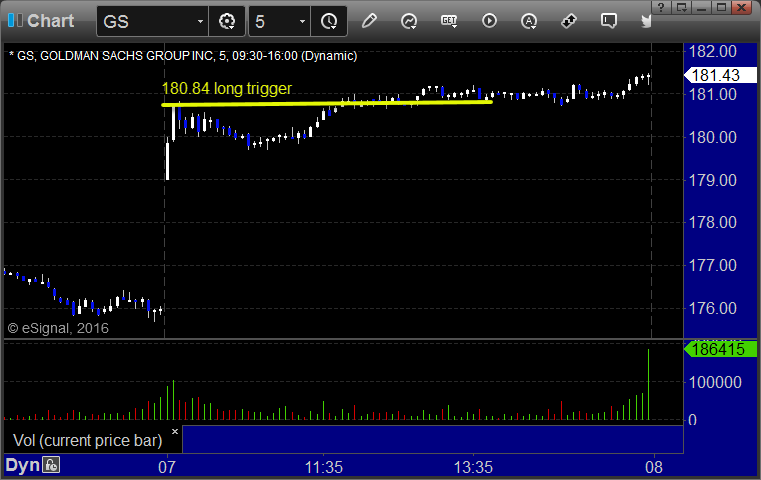Click the 186415 volume value marker
This screenshot has height=480, width=761.
click(x=720, y=349)
